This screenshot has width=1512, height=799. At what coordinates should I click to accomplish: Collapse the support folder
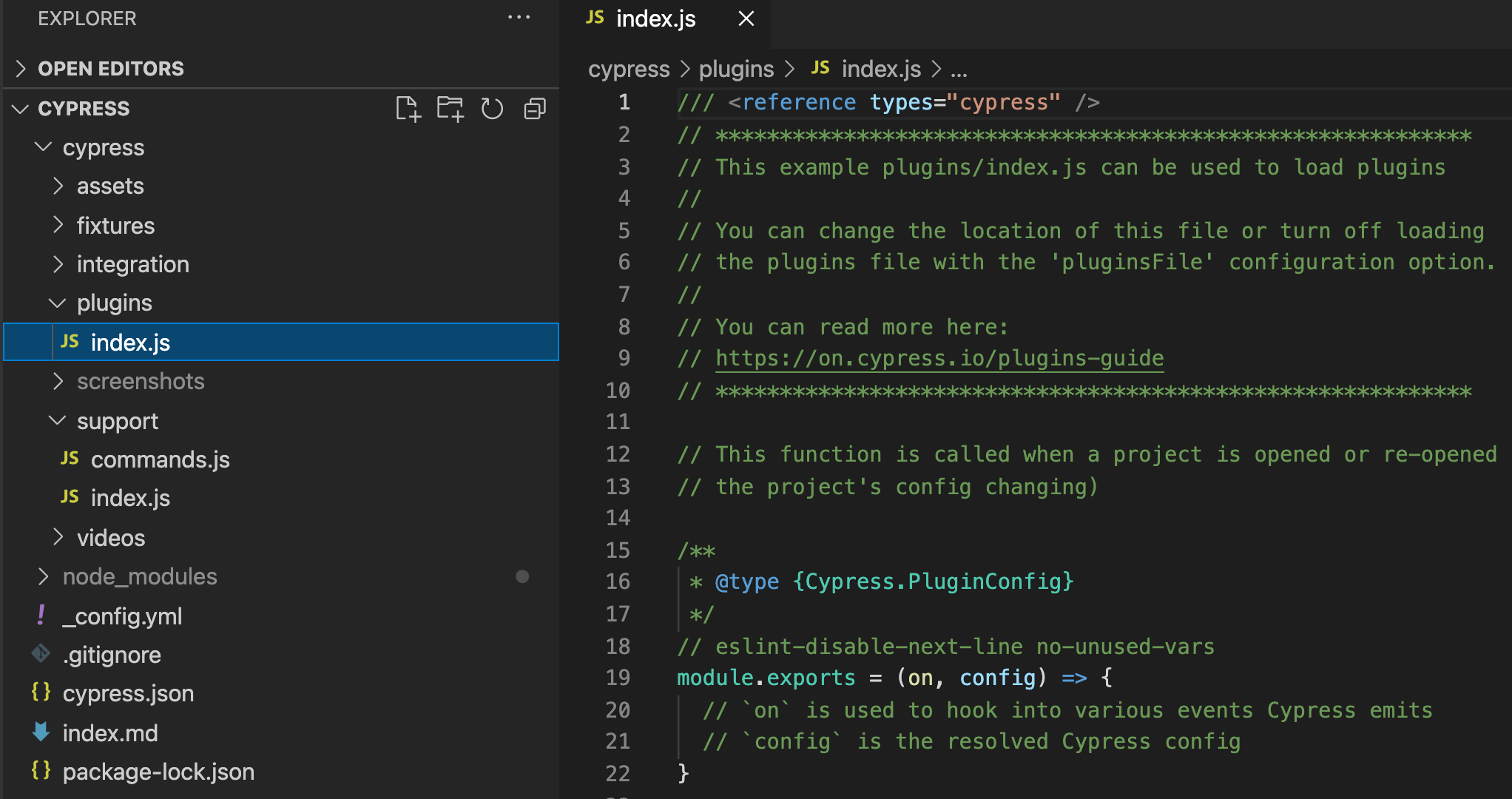click(58, 420)
